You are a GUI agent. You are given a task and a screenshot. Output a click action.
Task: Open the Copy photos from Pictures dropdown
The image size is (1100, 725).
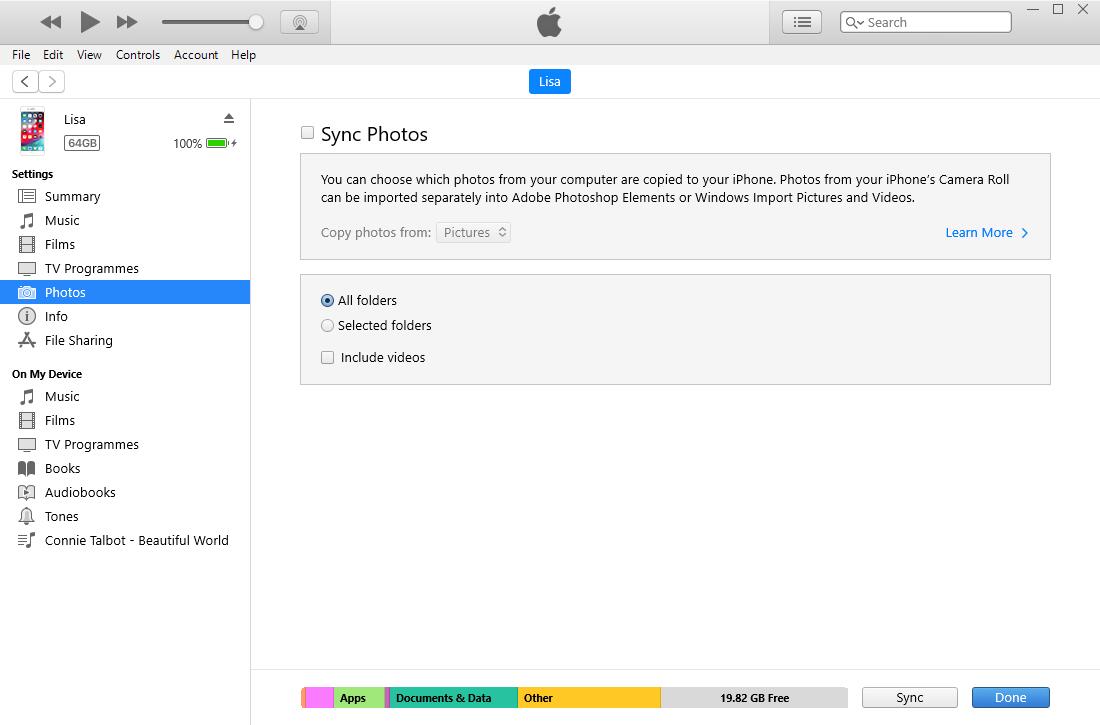(474, 232)
